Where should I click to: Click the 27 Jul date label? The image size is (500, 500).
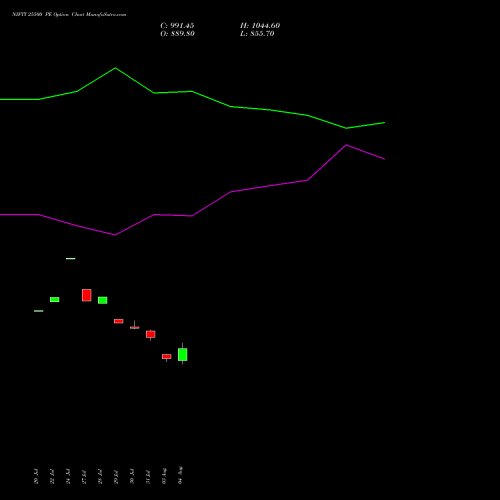pos(84,477)
